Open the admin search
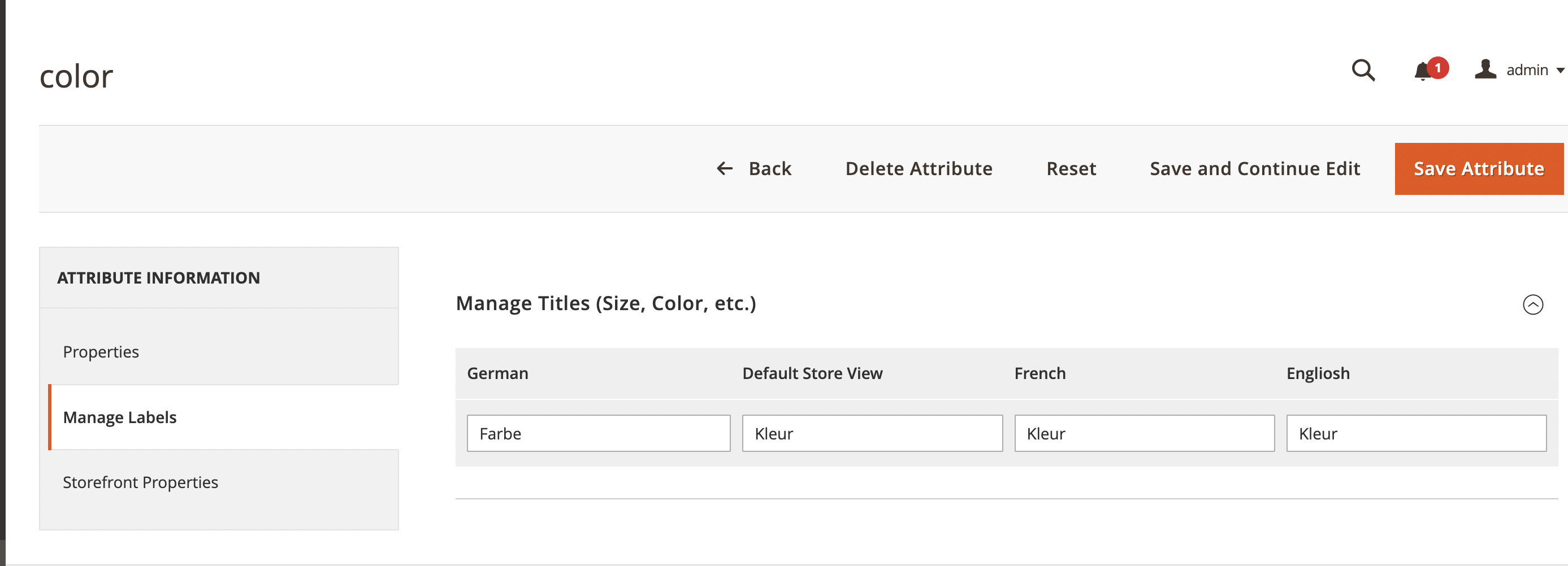 click(x=1363, y=70)
